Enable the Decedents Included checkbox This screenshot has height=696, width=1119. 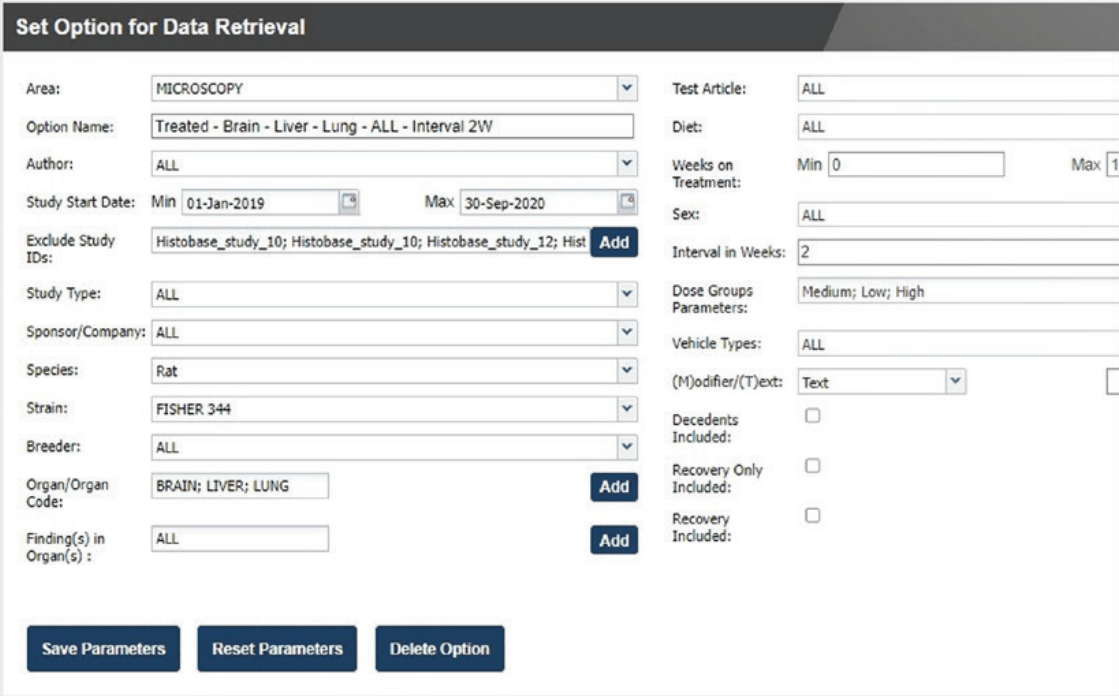813,416
